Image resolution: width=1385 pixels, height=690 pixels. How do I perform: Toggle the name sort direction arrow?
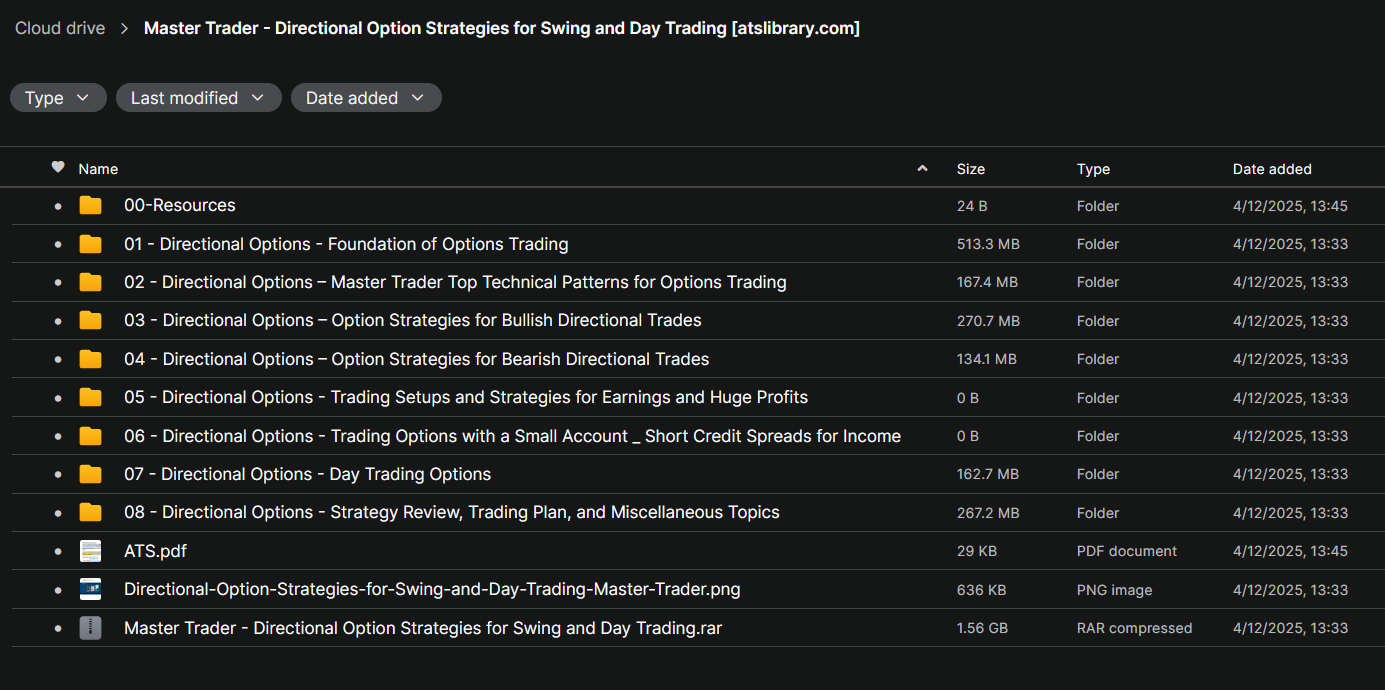click(922, 169)
